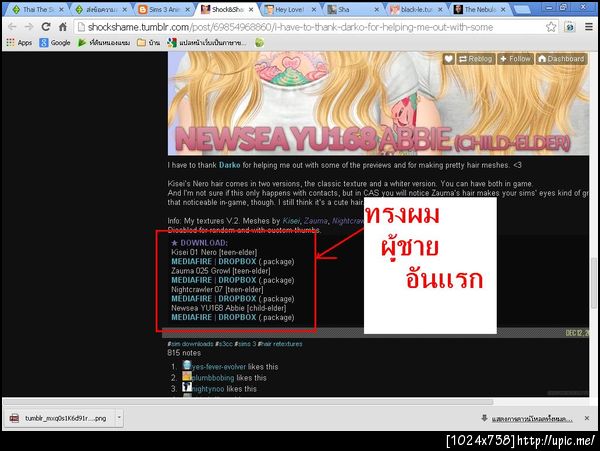The height and width of the screenshot is (451, 600).
Task: Open the Darko profile link
Action: 230,165
